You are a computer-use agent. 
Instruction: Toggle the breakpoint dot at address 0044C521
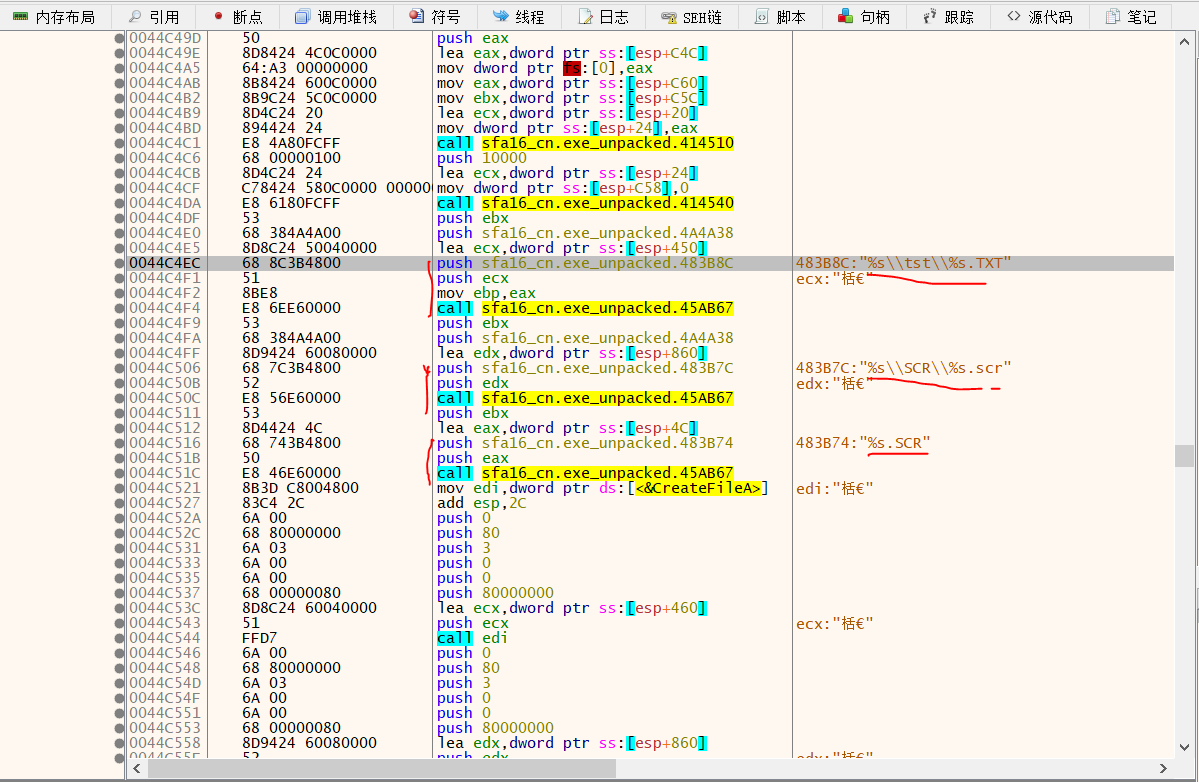coord(120,488)
